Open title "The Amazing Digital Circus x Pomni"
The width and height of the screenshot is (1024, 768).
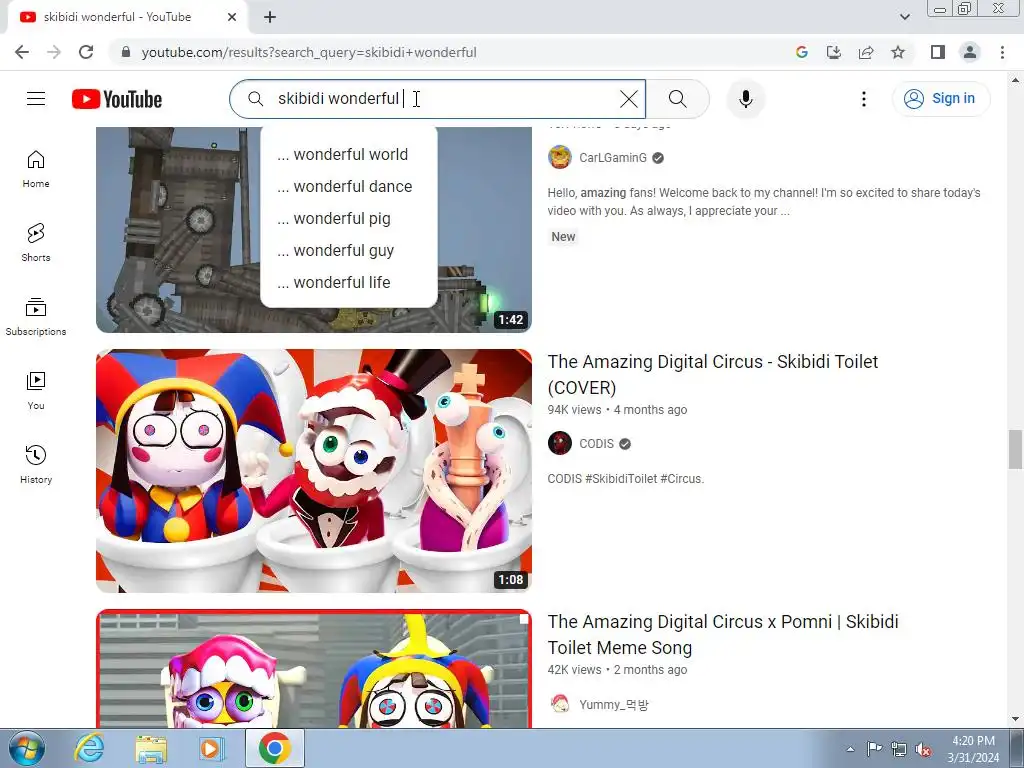click(x=723, y=634)
